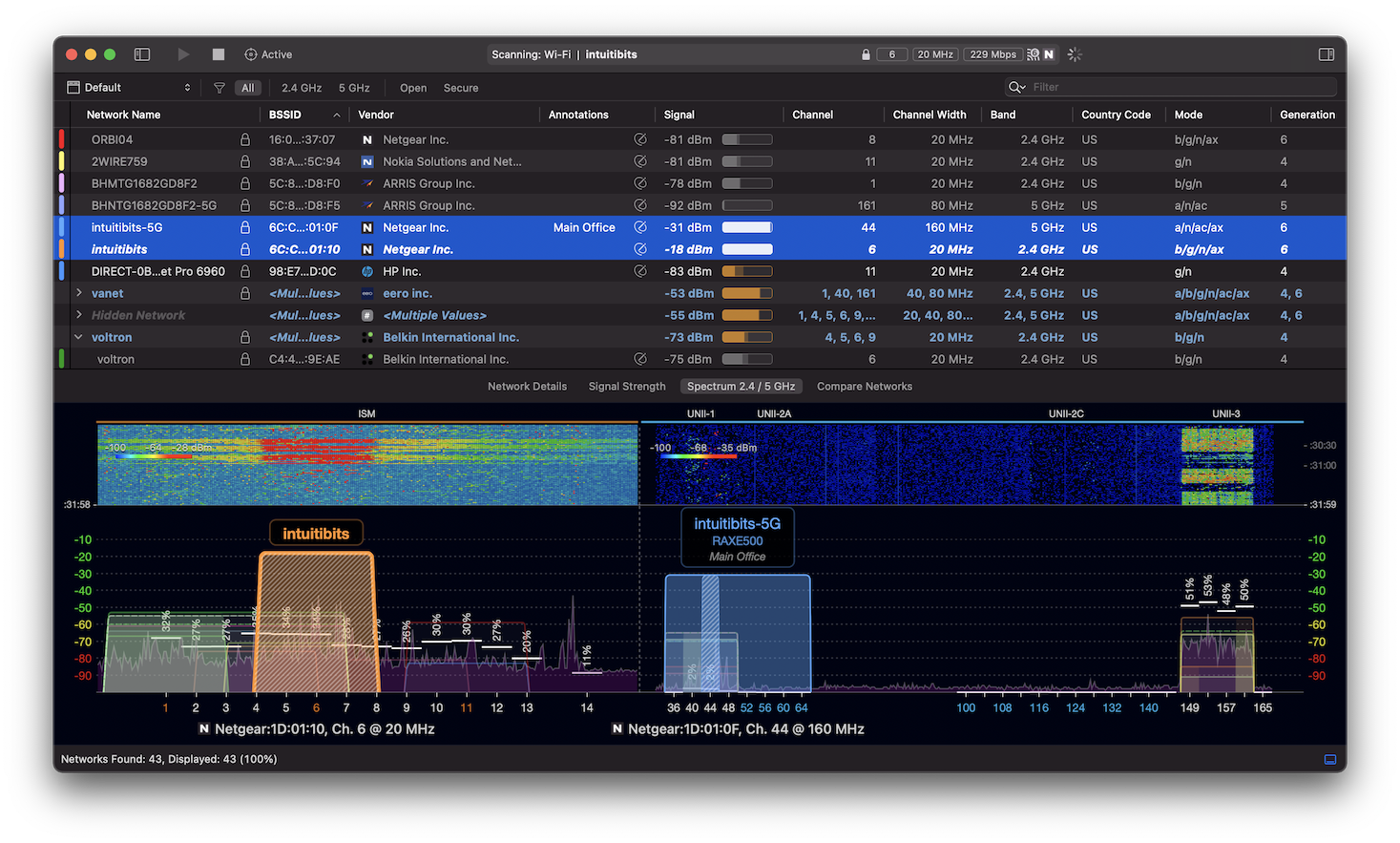This screenshot has height=843, width=1400.
Task: Start scanning with the play button
Action: click(x=183, y=54)
